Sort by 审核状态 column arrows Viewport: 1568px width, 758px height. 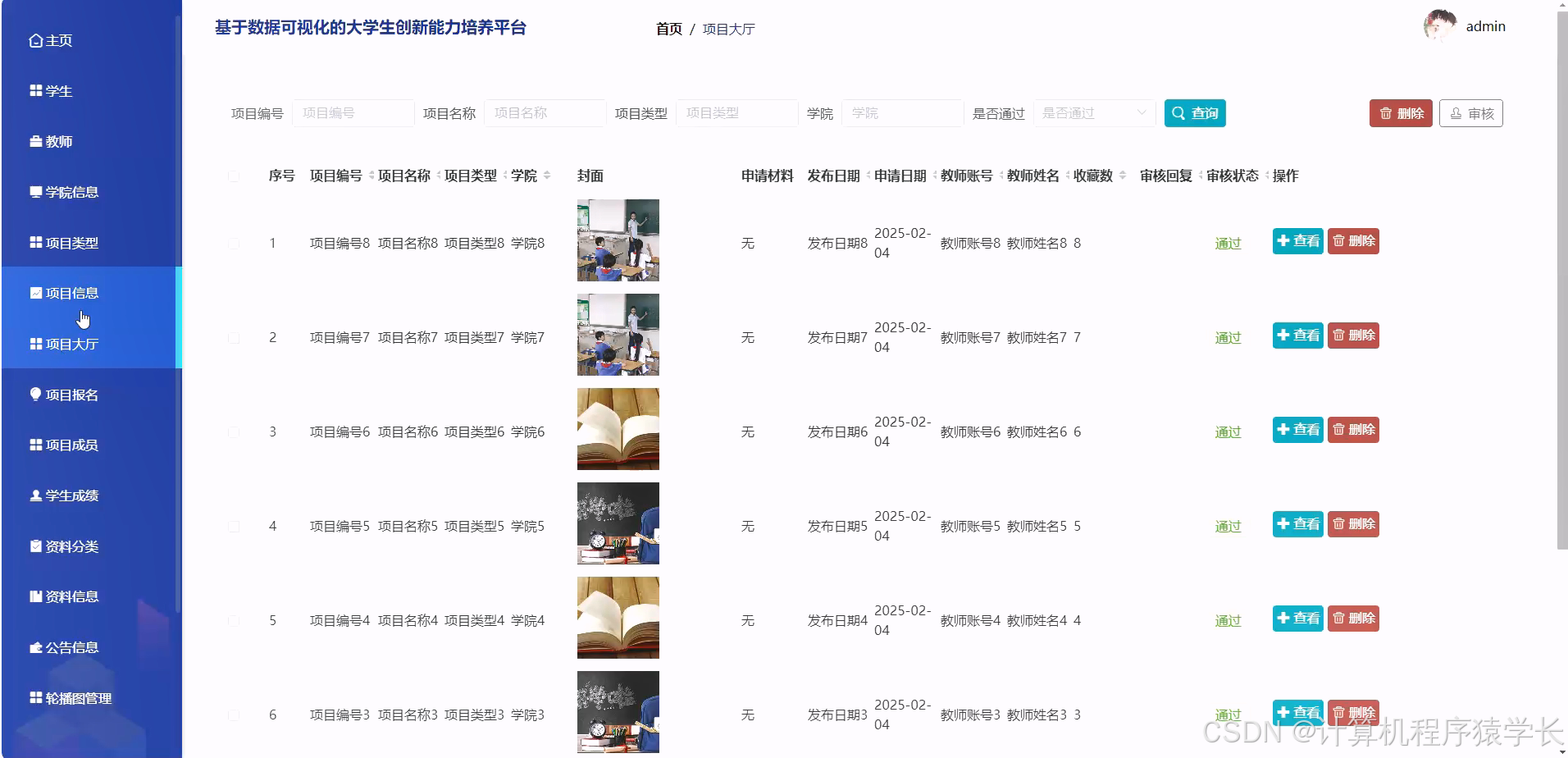1266,175
